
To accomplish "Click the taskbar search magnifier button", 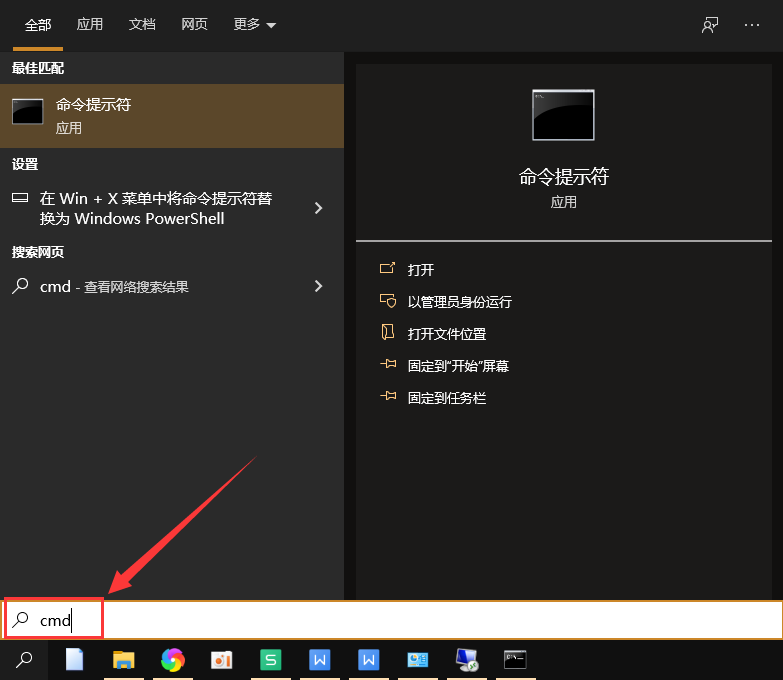I will pos(24,660).
